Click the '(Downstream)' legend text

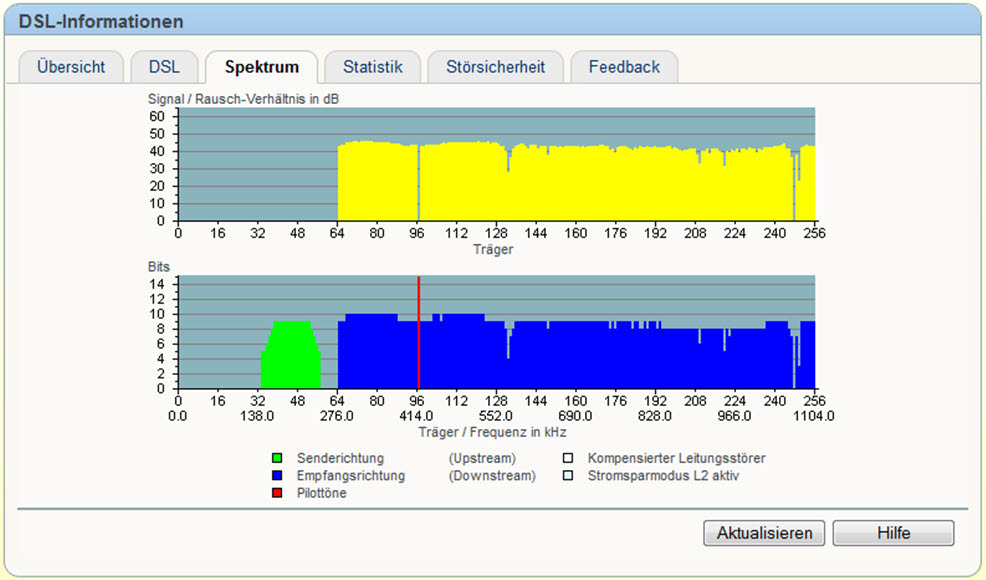pos(492,476)
